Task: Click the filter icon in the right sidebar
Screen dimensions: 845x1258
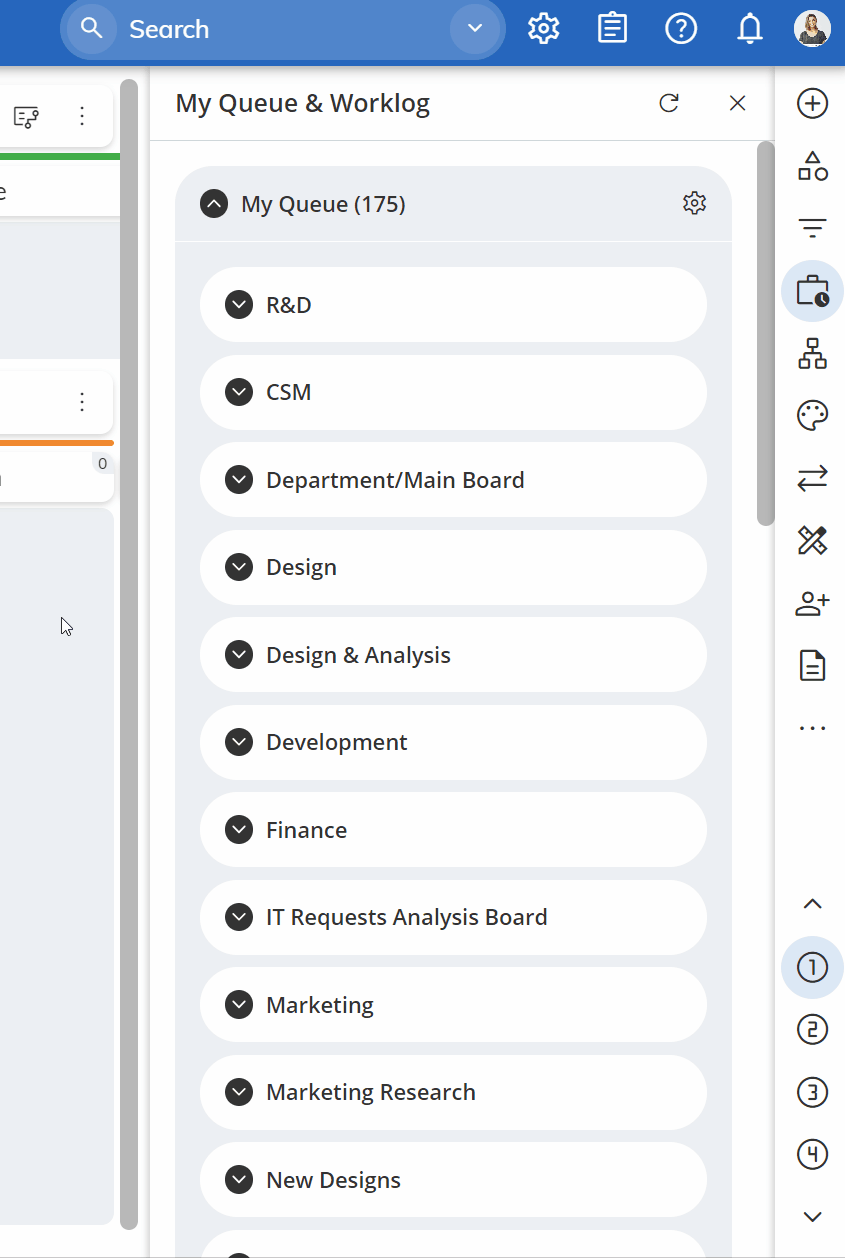Action: tap(812, 228)
